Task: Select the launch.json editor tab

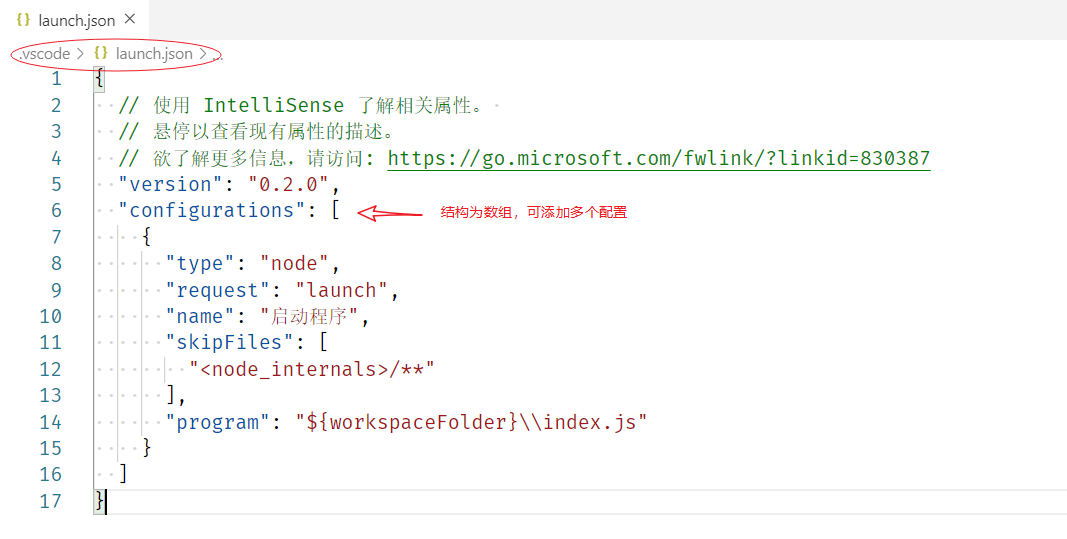Action: tap(74, 20)
